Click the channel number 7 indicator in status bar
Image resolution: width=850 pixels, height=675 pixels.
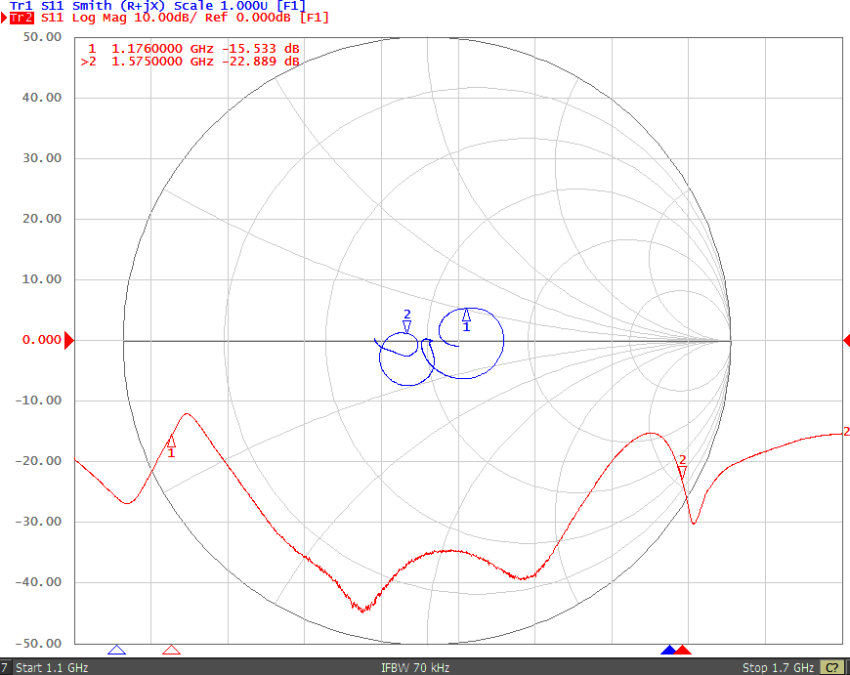(x=4, y=667)
